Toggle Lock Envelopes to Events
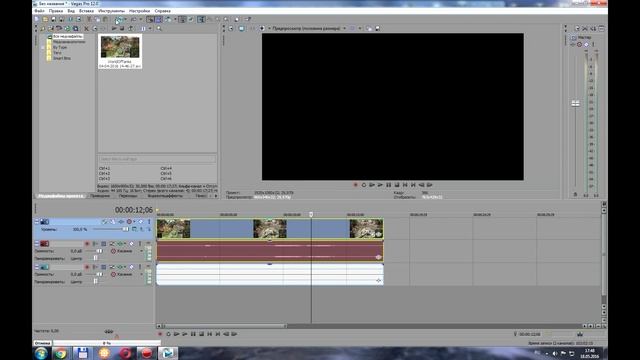The image size is (640, 360). pos(182,19)
